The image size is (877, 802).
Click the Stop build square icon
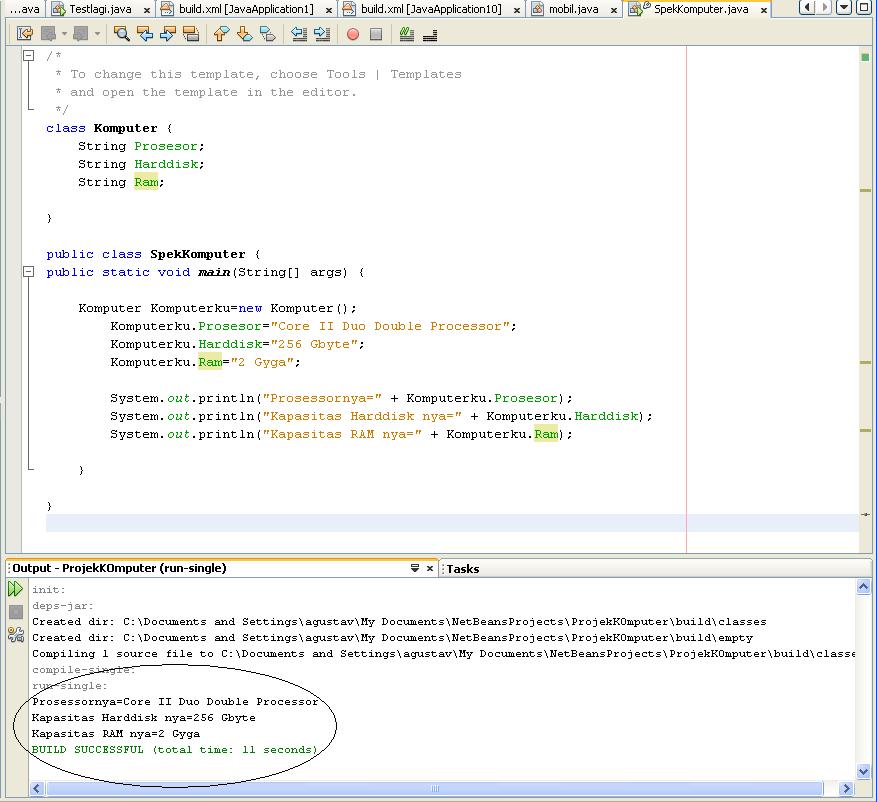pos(16,612)
